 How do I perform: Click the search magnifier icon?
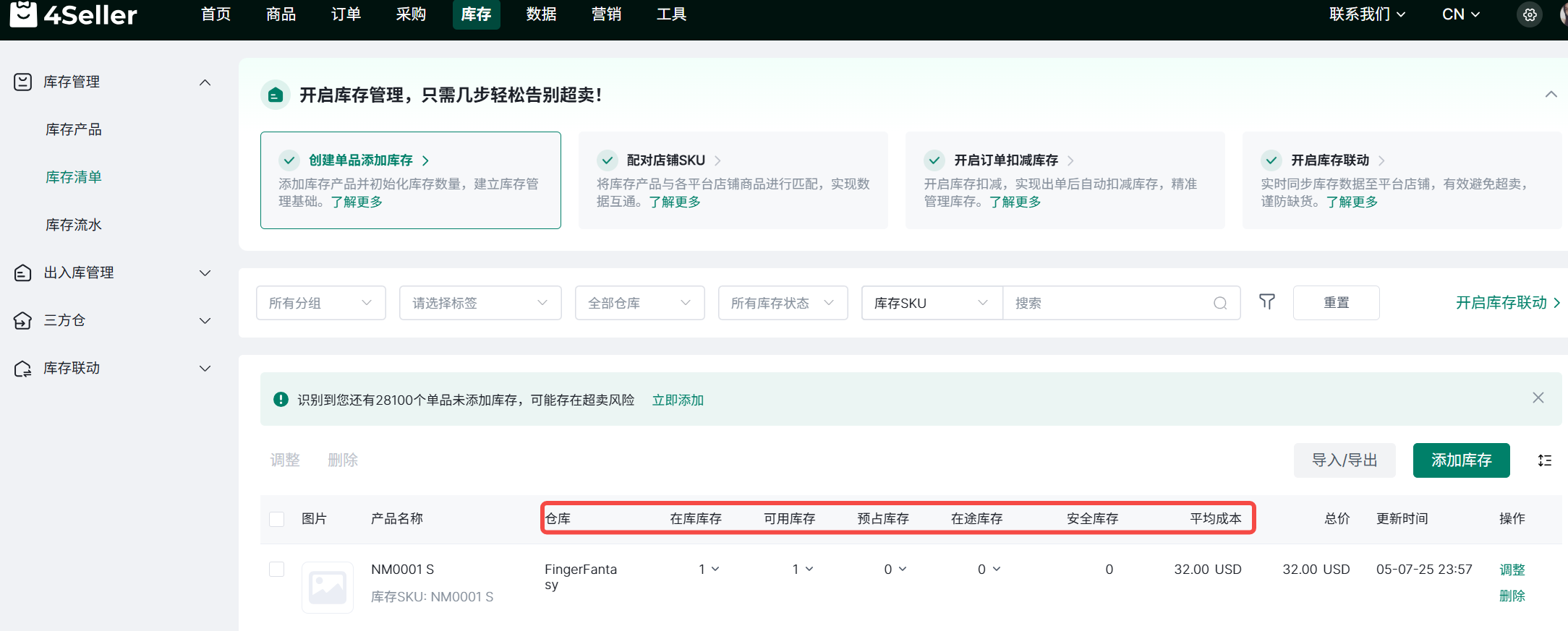(x=1220, y=303)
